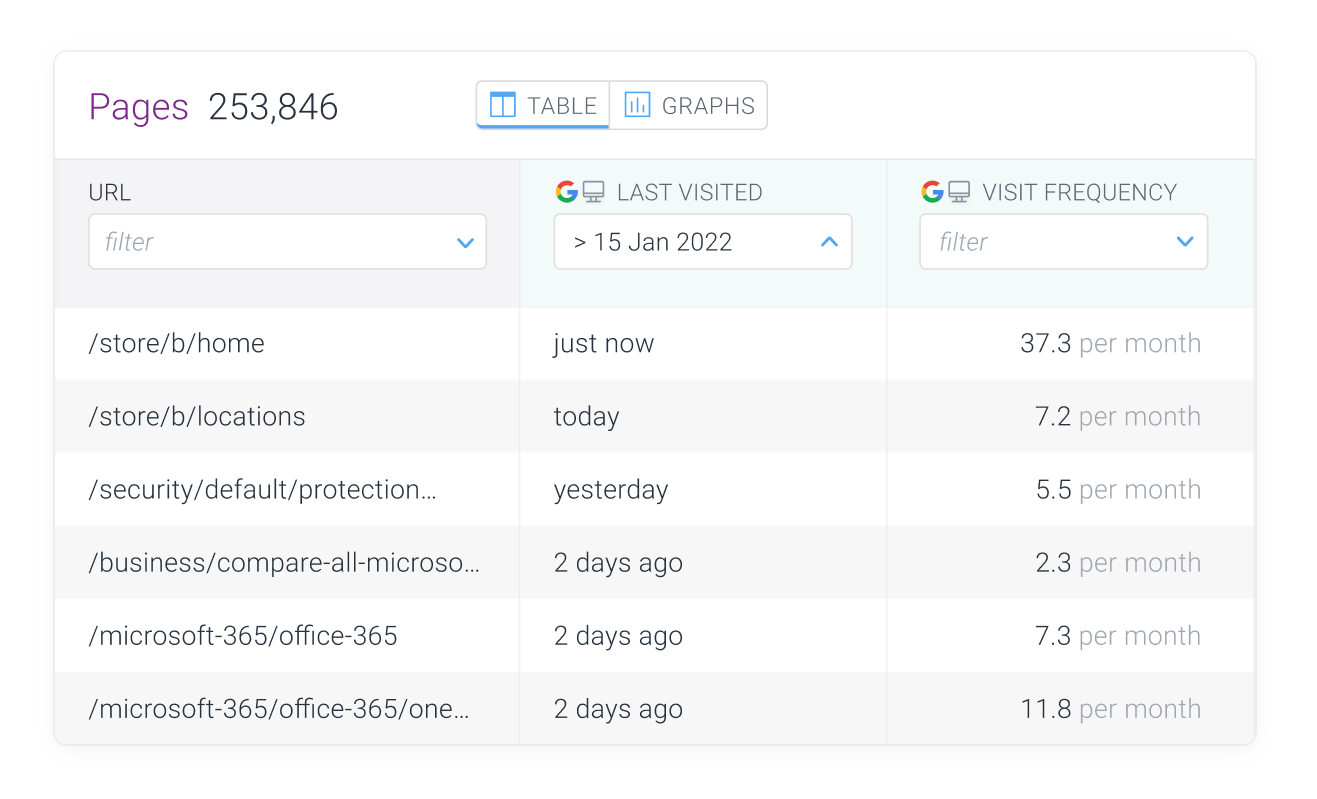Click the URL column header

[x=109, y=192]
